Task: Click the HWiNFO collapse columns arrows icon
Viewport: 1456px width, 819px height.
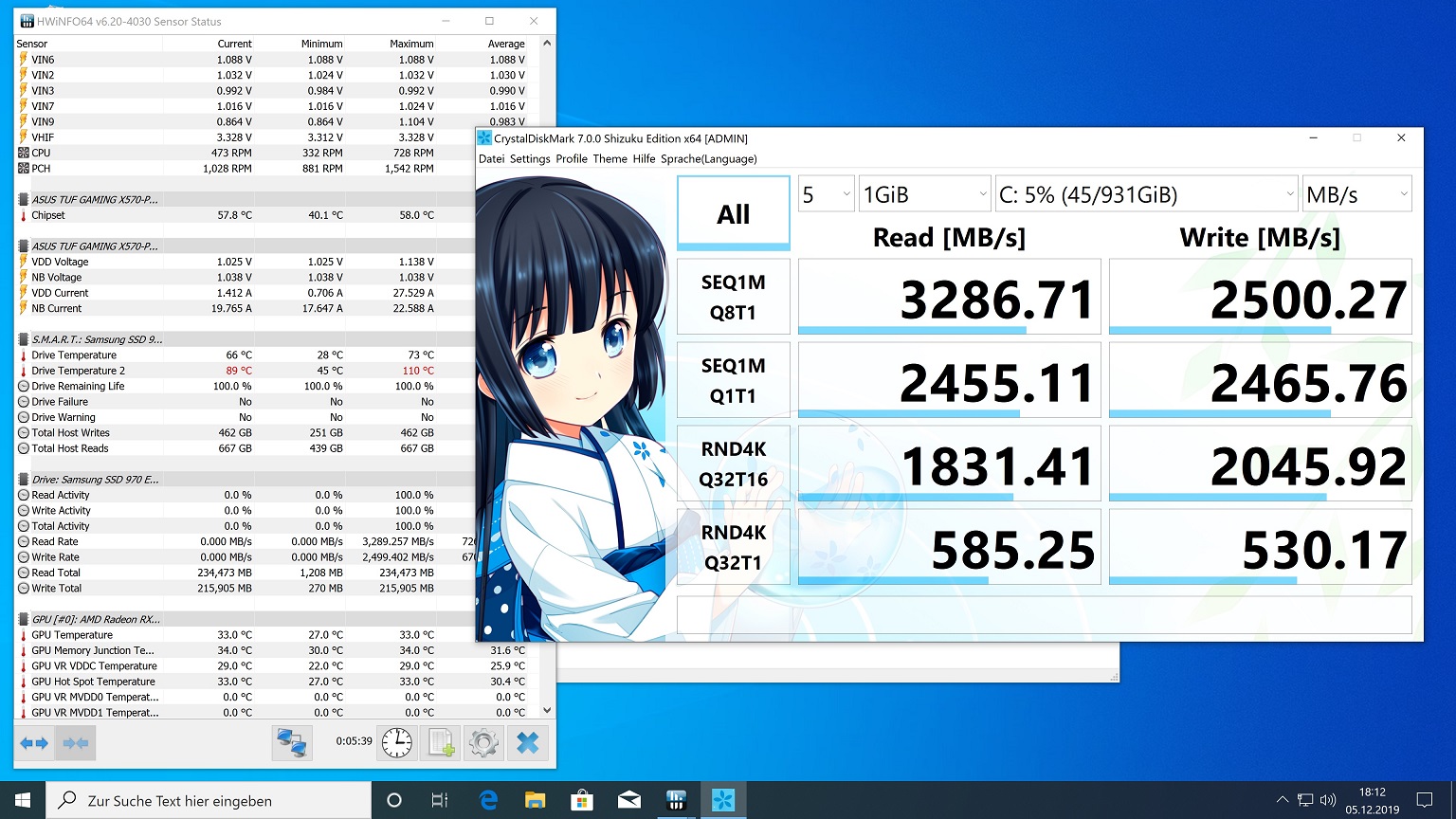Action: coord(75,743)
